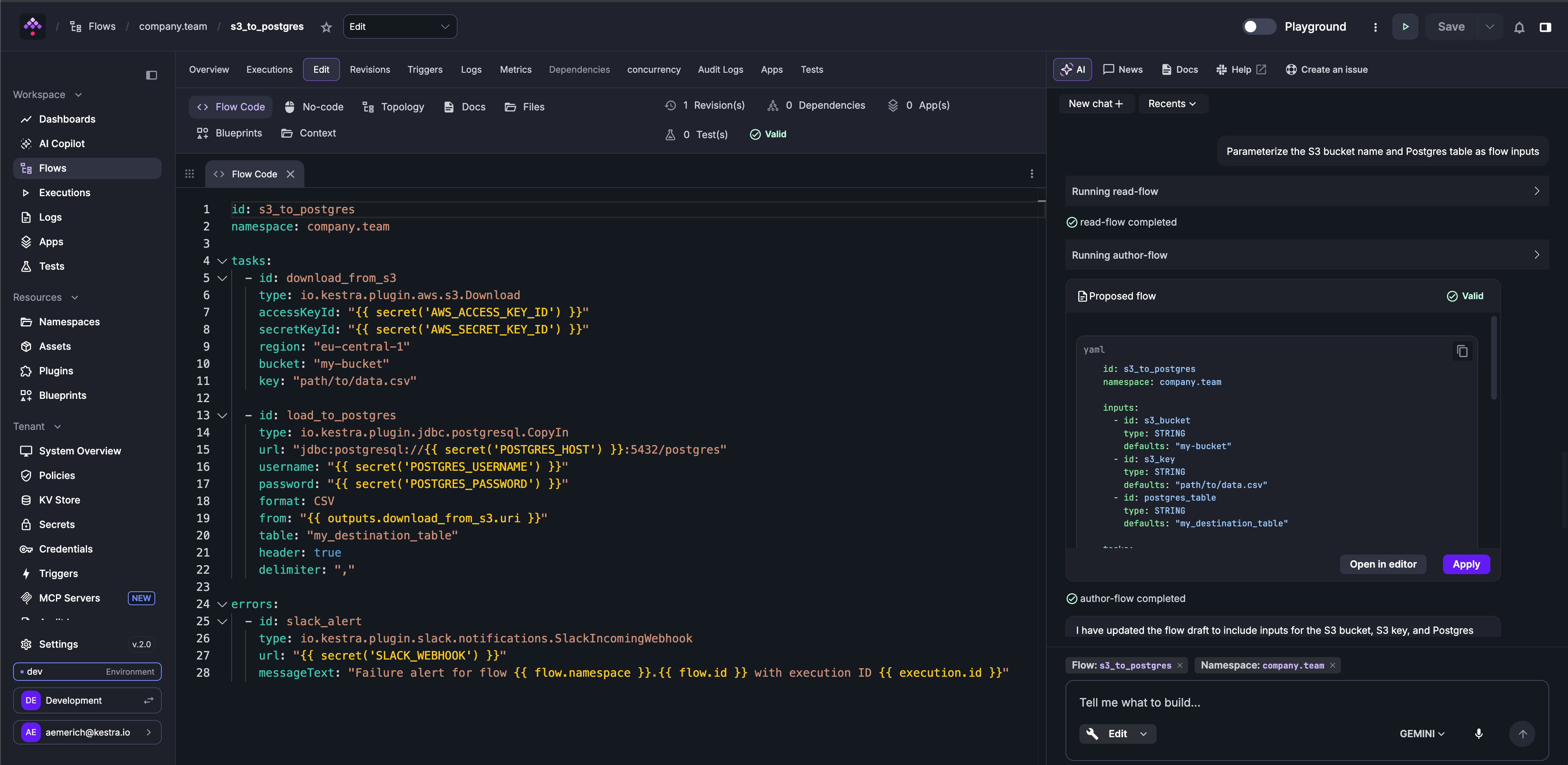Click the grid drag handle beside Flow Code tab

tap(189, 174)
